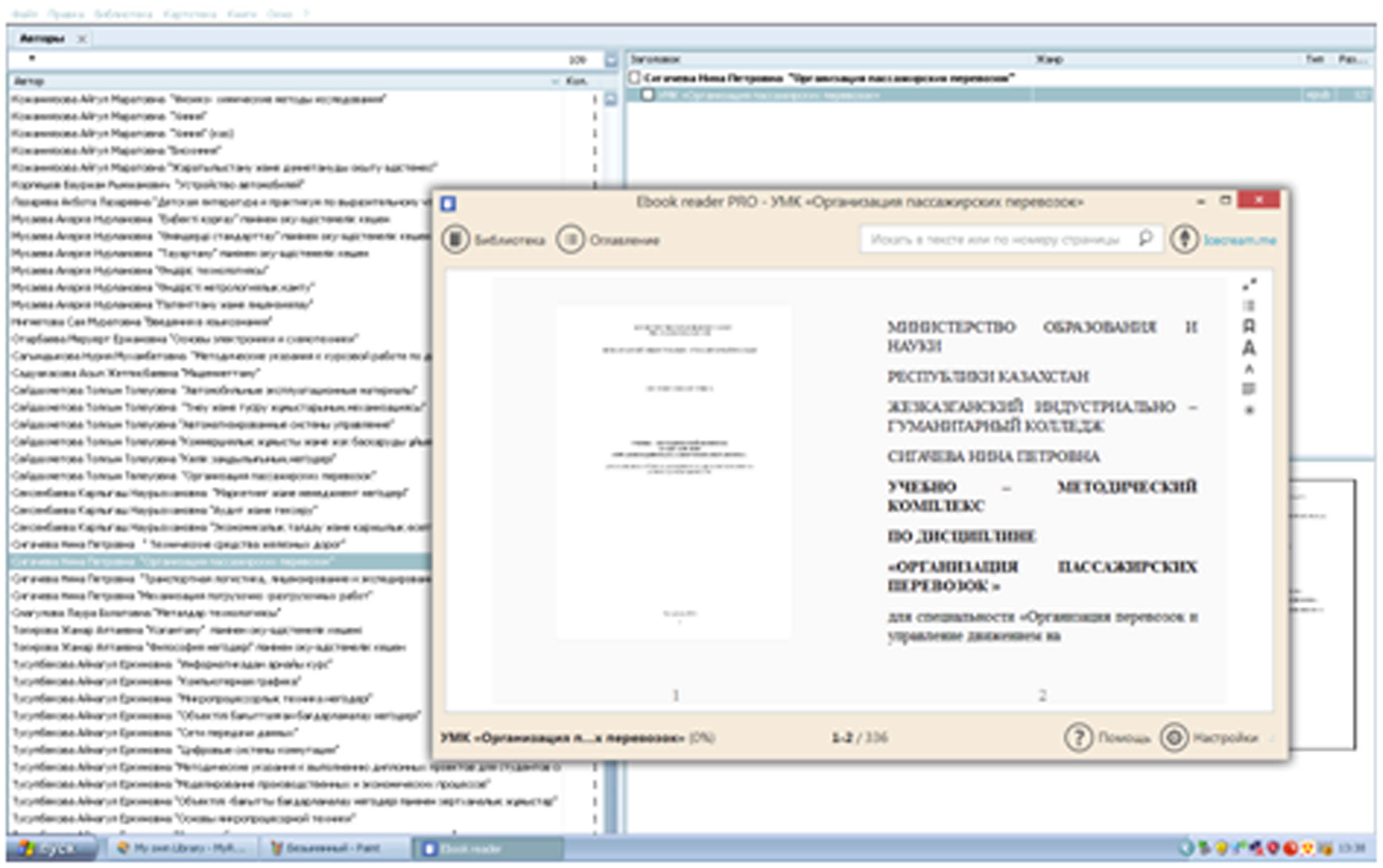Click the magnifier search icon in reader
1383x868 pixels.
tap(1145, 238)
